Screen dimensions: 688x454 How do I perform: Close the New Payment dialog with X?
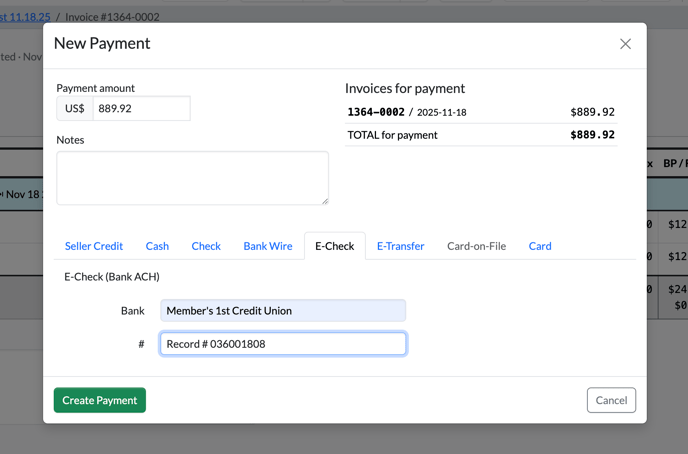click(625, 44)
